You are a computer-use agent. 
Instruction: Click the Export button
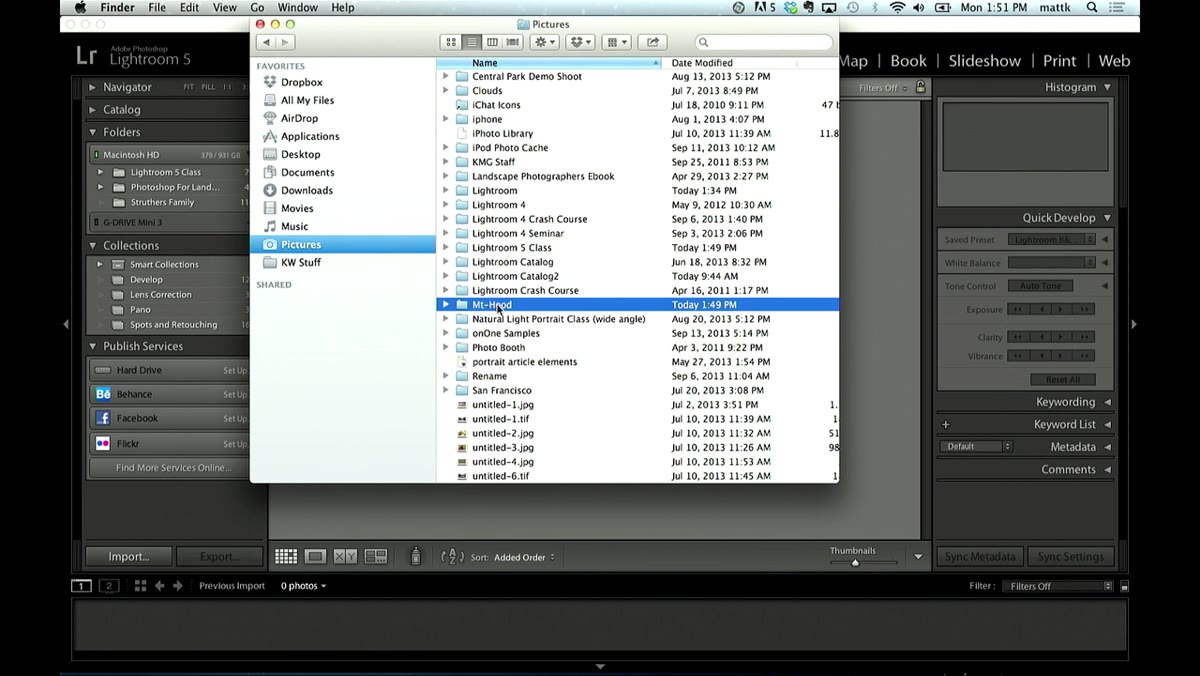[219, 557]
